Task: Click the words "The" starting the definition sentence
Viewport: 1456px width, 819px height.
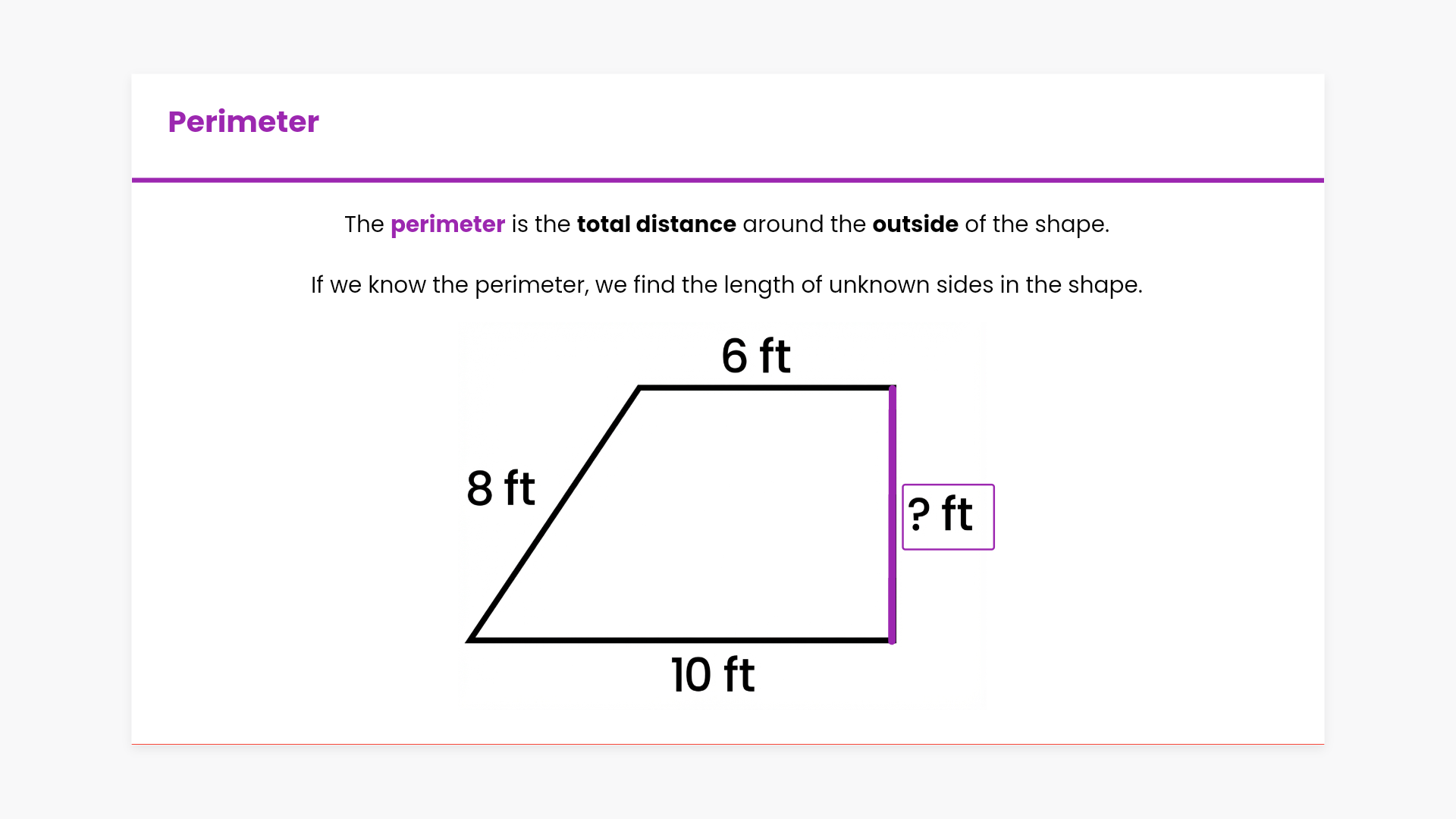Action: [364, 224]
